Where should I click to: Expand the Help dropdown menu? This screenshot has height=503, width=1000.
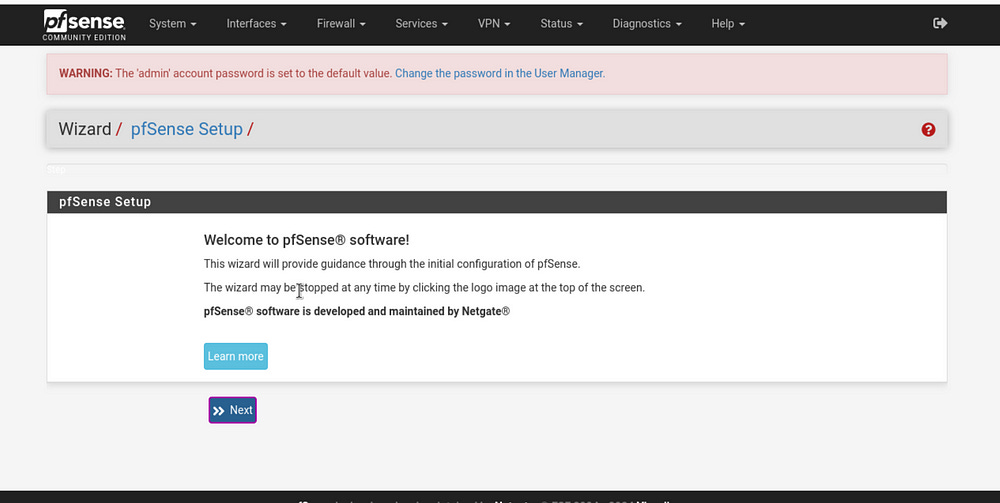[728, 24]
